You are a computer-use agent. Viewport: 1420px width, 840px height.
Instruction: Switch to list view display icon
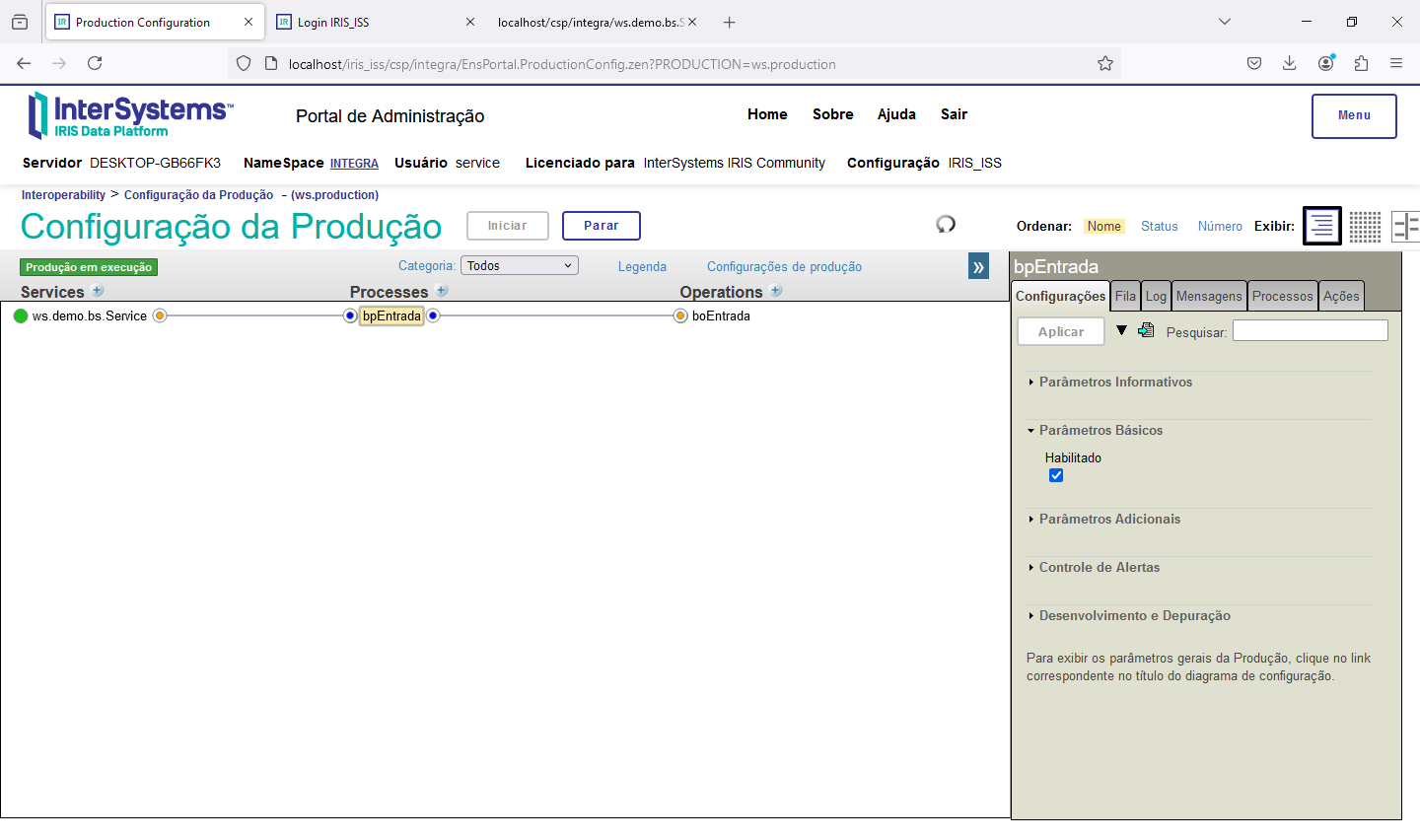pyautogui.click(x=1321, y=226)
